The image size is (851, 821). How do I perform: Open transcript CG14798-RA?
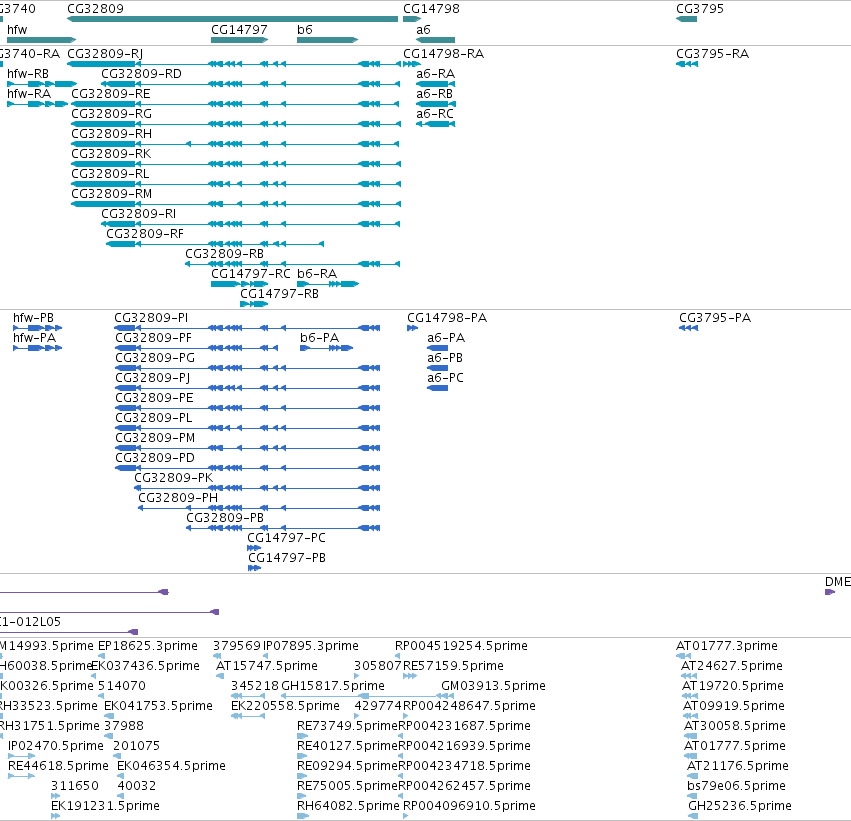tap(411, 64)
